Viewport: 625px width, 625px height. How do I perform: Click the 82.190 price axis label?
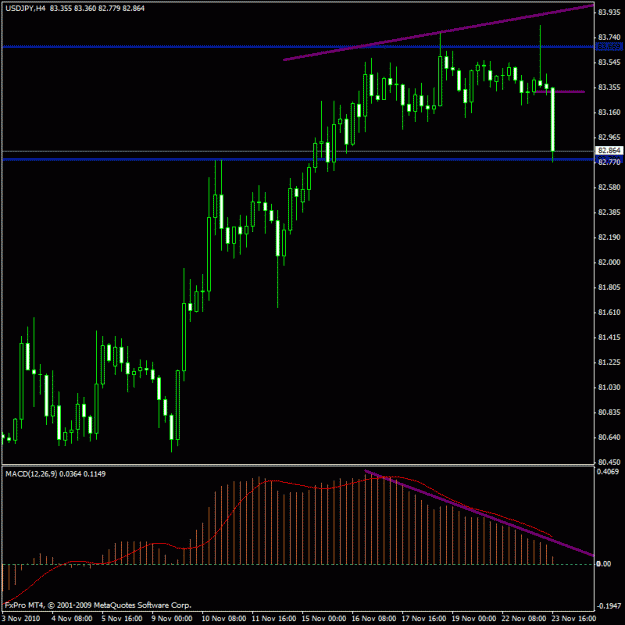609,238
